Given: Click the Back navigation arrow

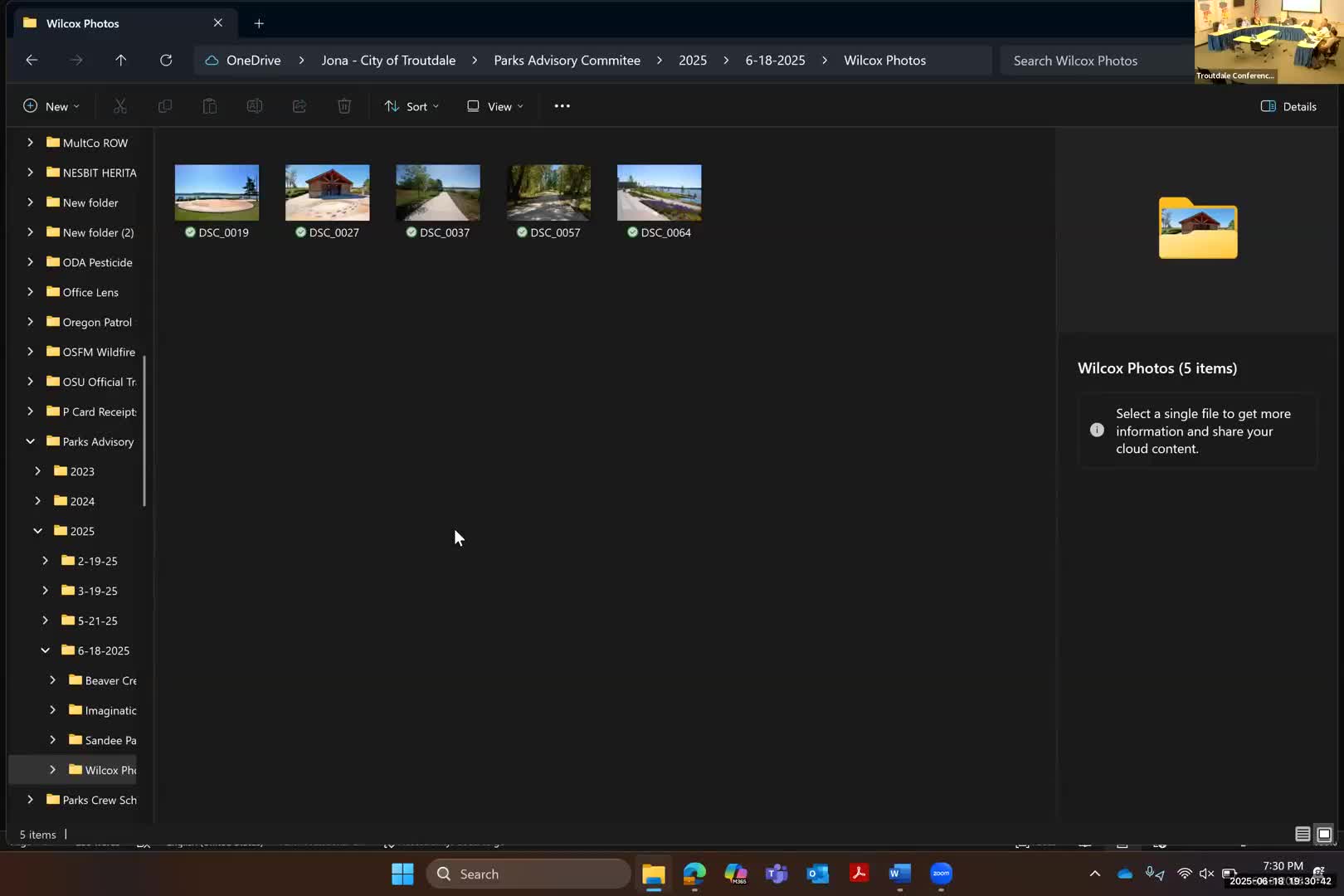Looking at the screenshot, I should (x=32, y=61).
